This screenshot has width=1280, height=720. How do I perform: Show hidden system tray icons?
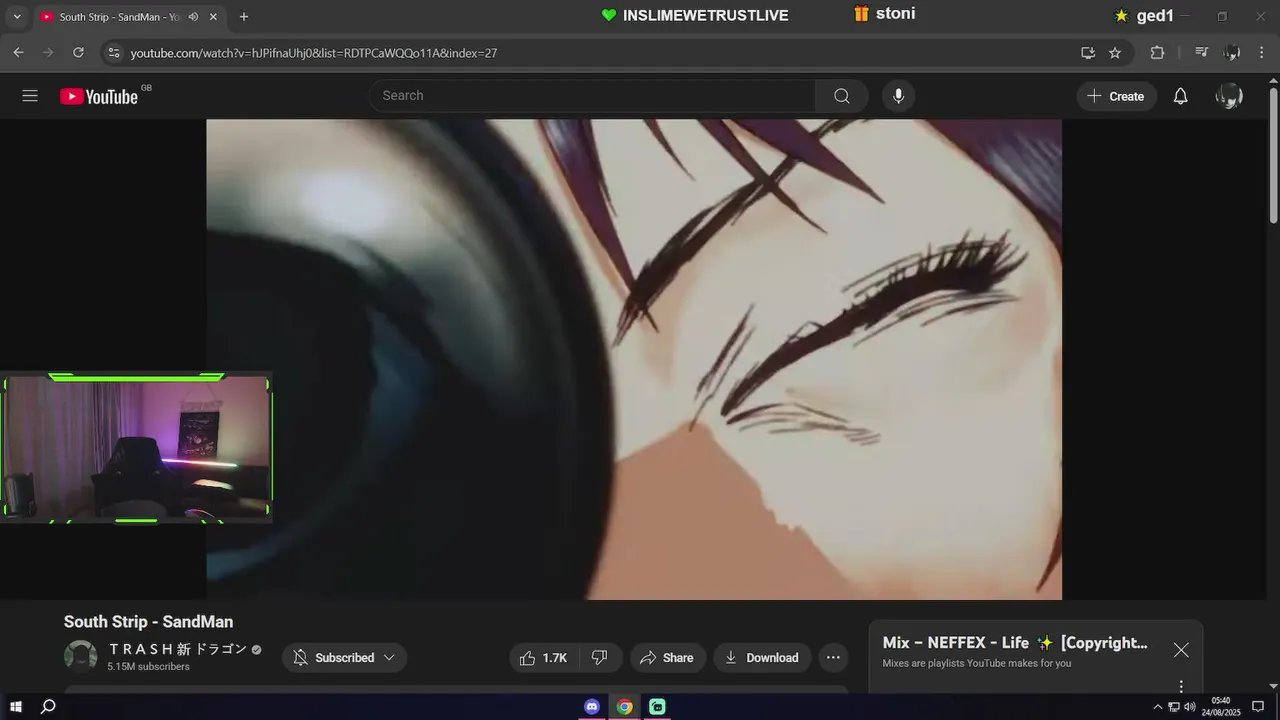1158,707
